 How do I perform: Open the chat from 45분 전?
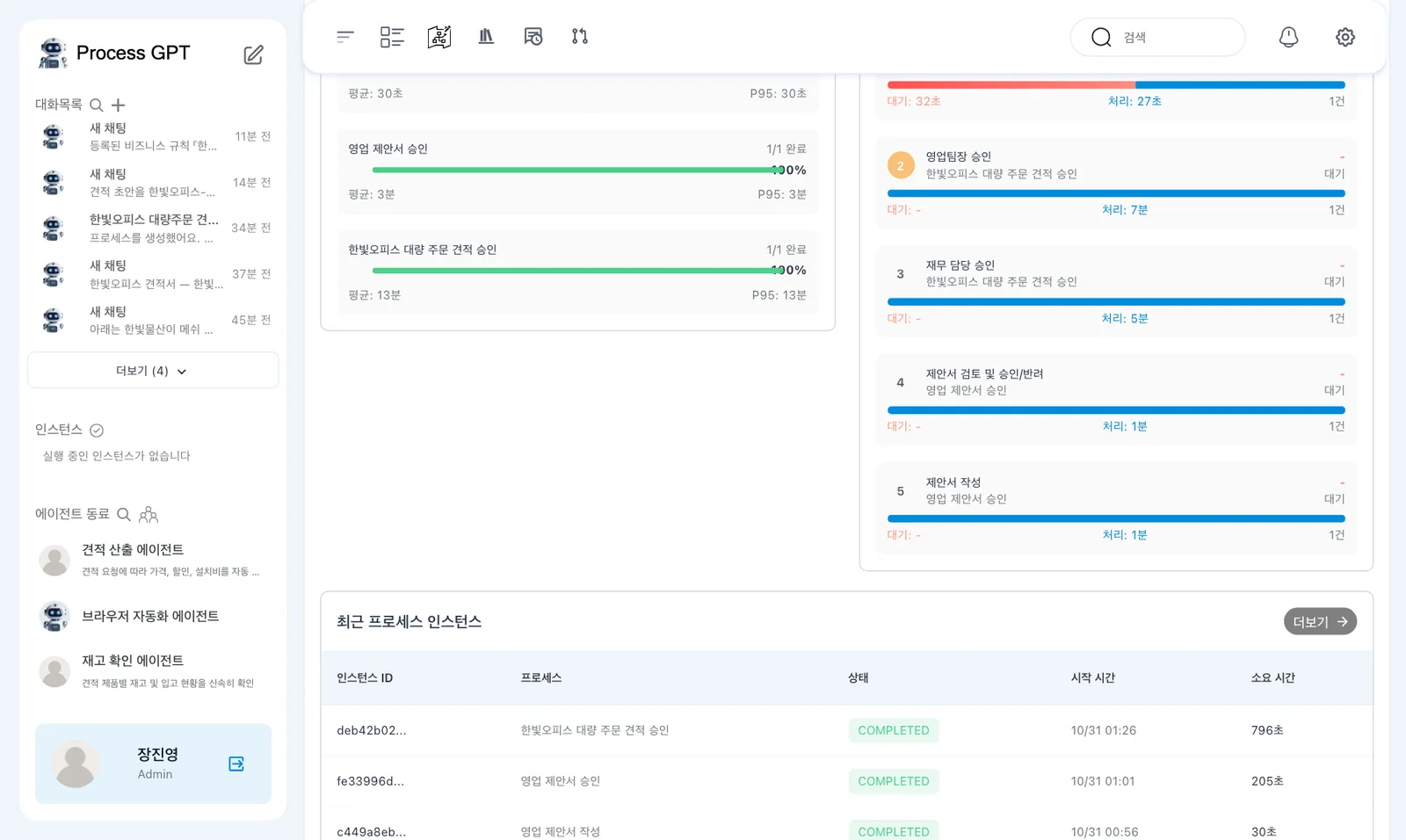[x=153, y=320]
